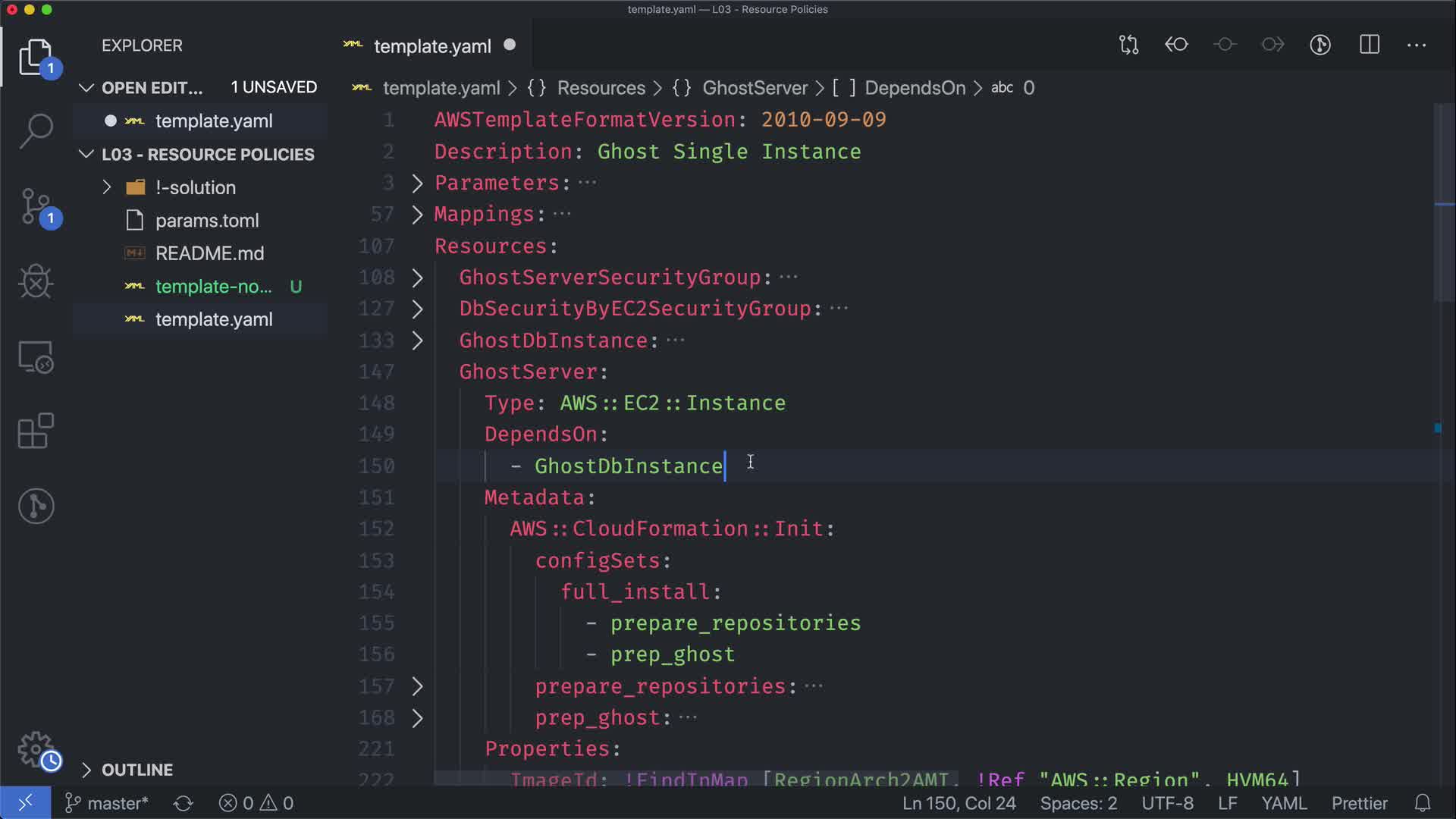Open the Search view in activity bar
The height and width of the screenshot is (819, 1456).
pos(36,130)
